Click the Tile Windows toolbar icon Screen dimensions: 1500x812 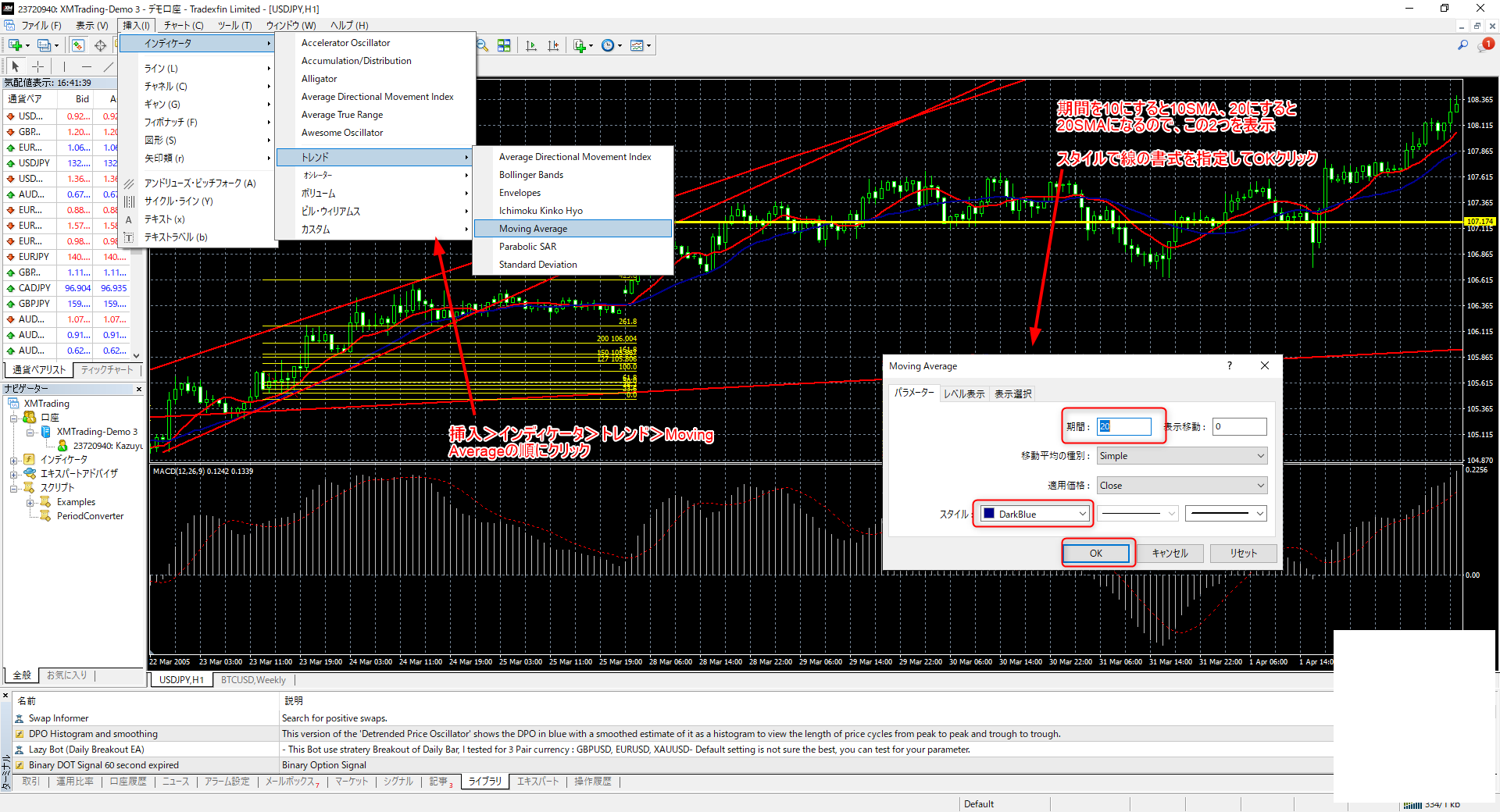click(504, 45)
